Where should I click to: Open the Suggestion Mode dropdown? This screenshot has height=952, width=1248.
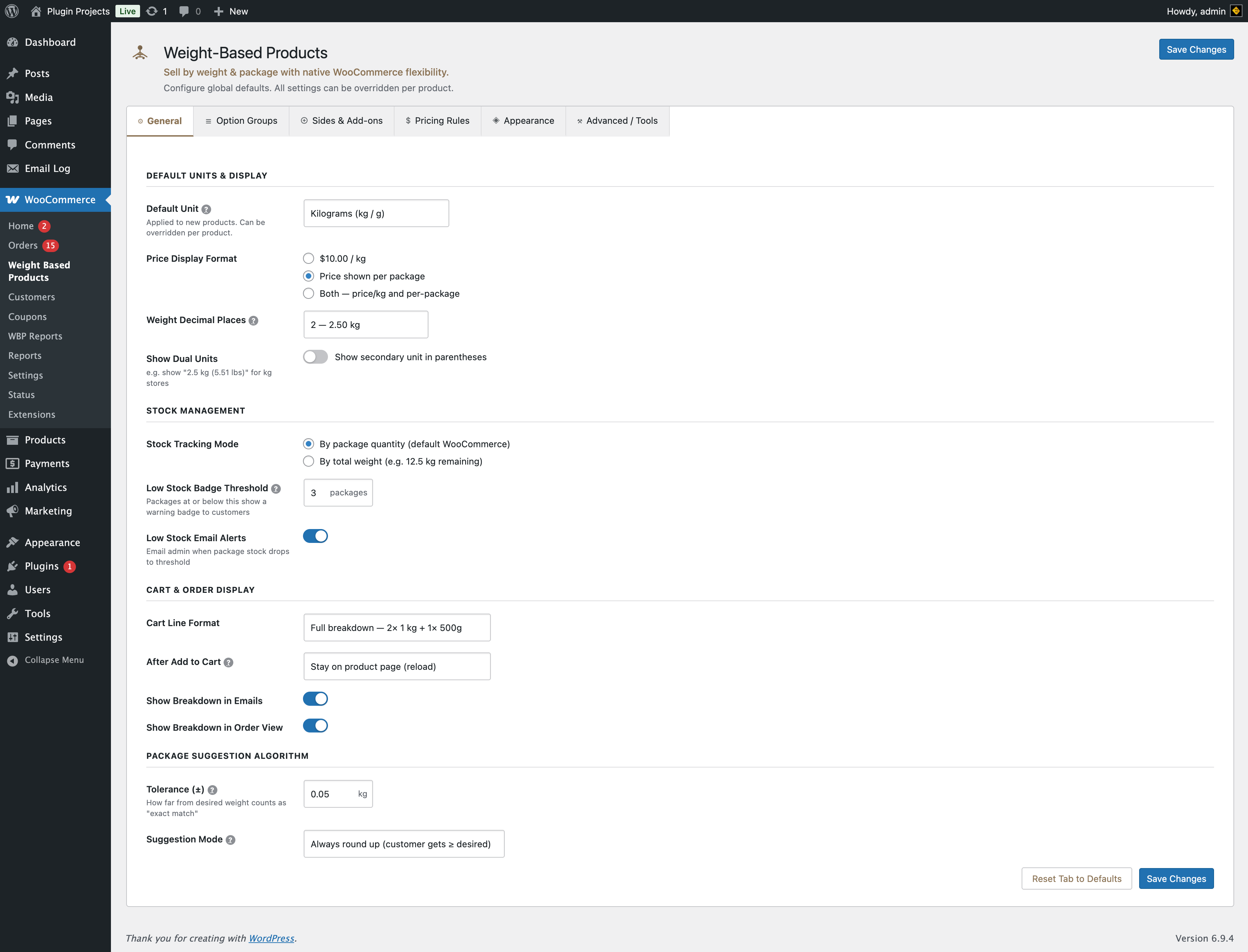coord(404,844)
